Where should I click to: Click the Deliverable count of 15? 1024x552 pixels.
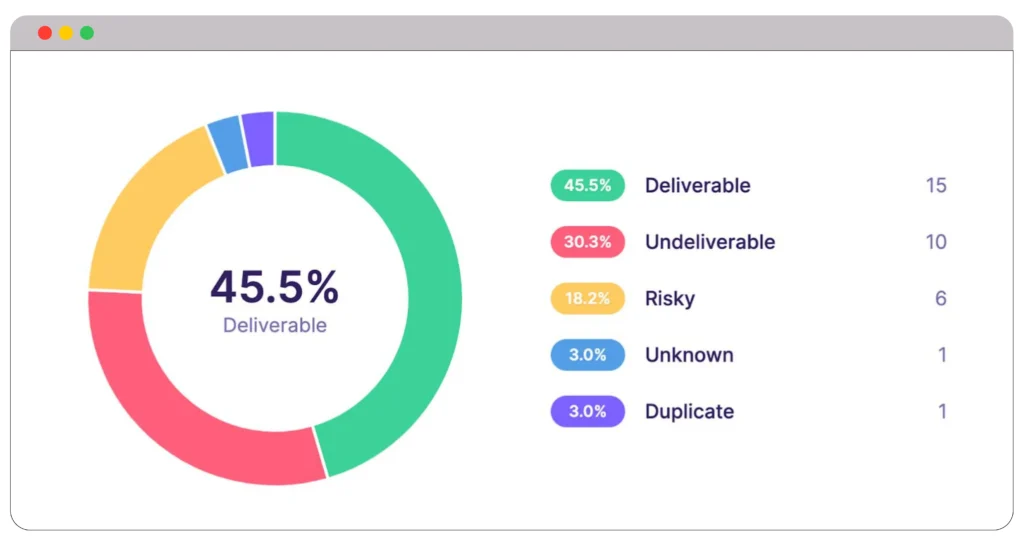click(x=935, y=185)
